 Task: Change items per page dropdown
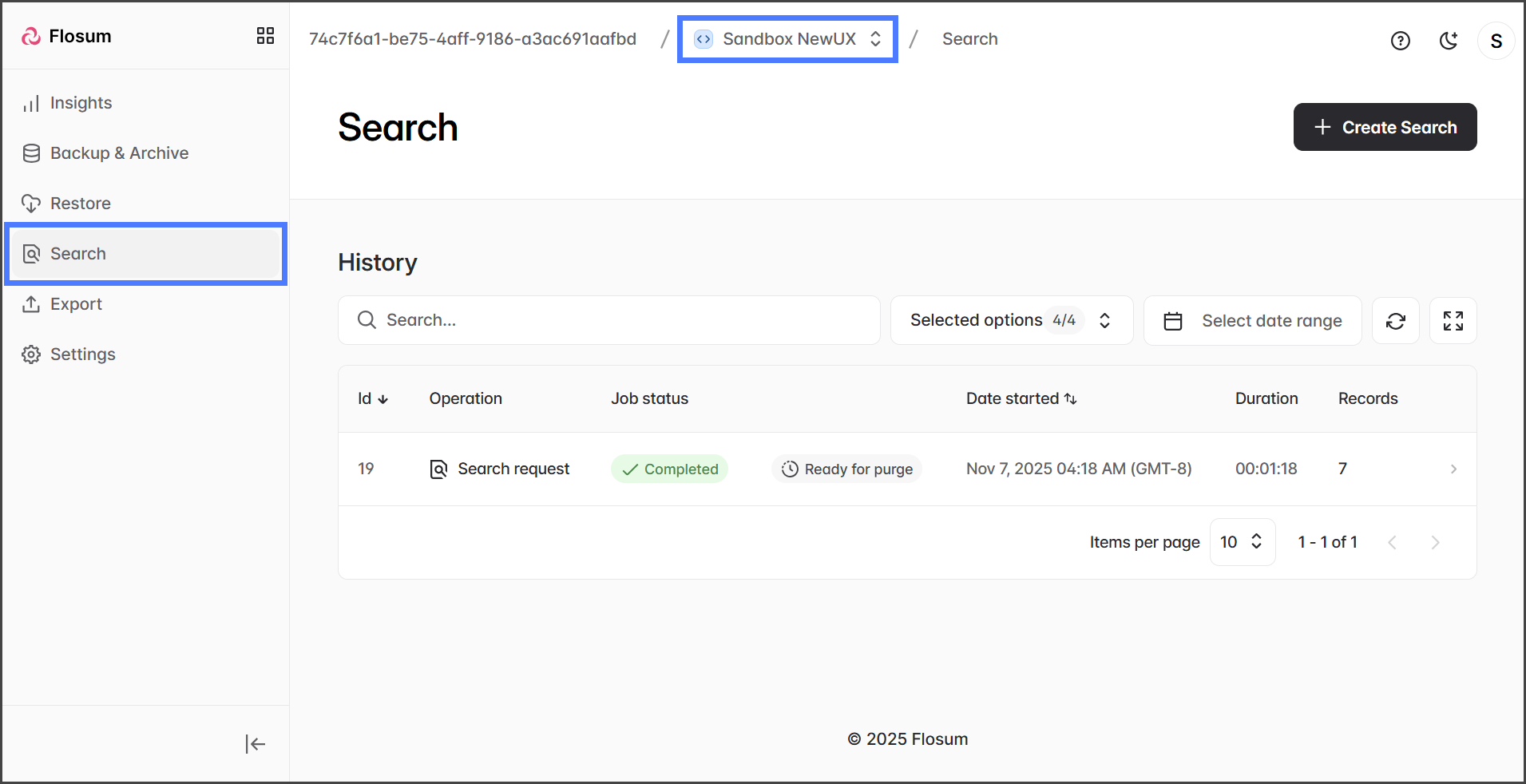point(1242,542)
